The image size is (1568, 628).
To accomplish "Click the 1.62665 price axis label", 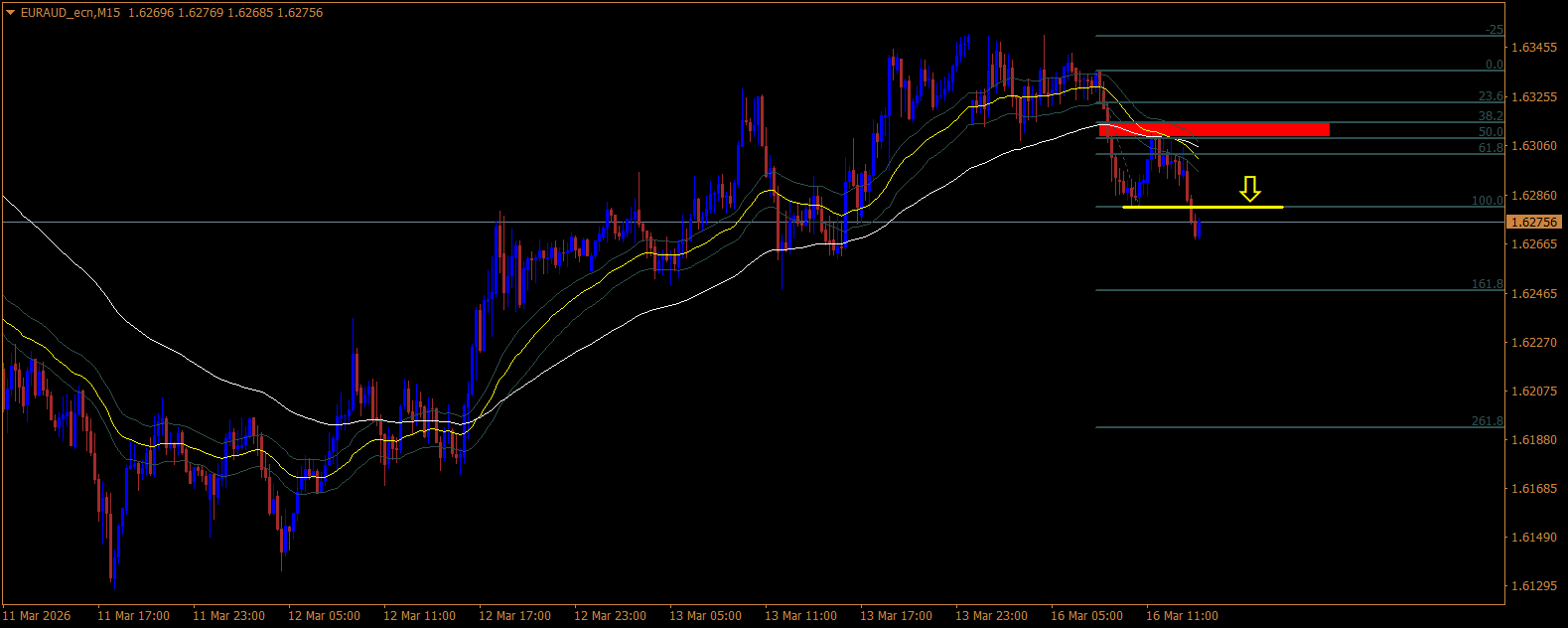I will click(1534, 244).
